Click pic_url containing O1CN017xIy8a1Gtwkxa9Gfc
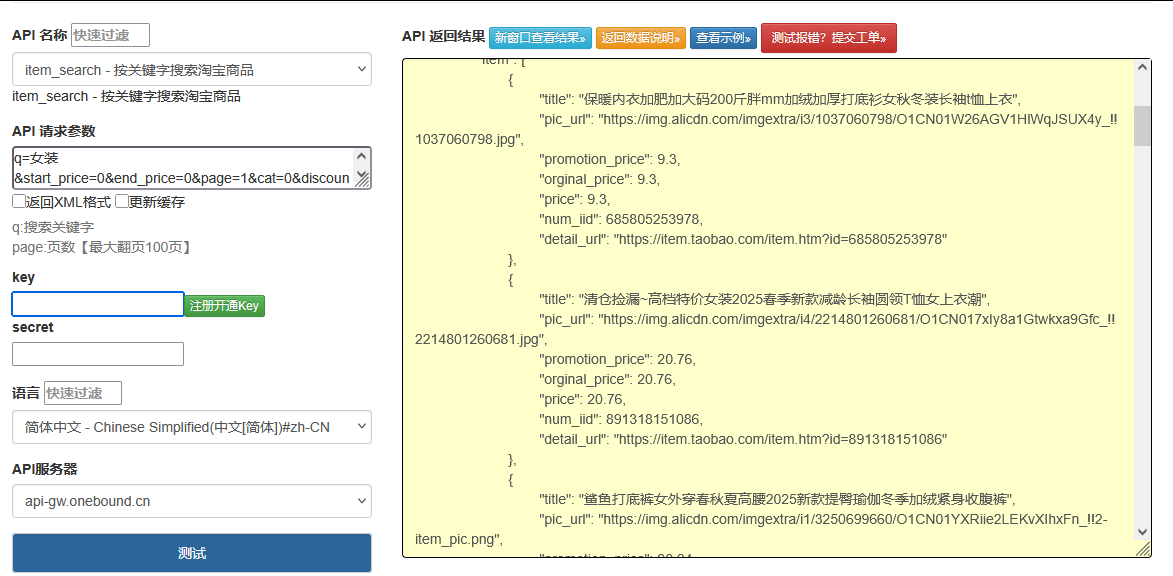1173x576 pixels. (766, 329)
